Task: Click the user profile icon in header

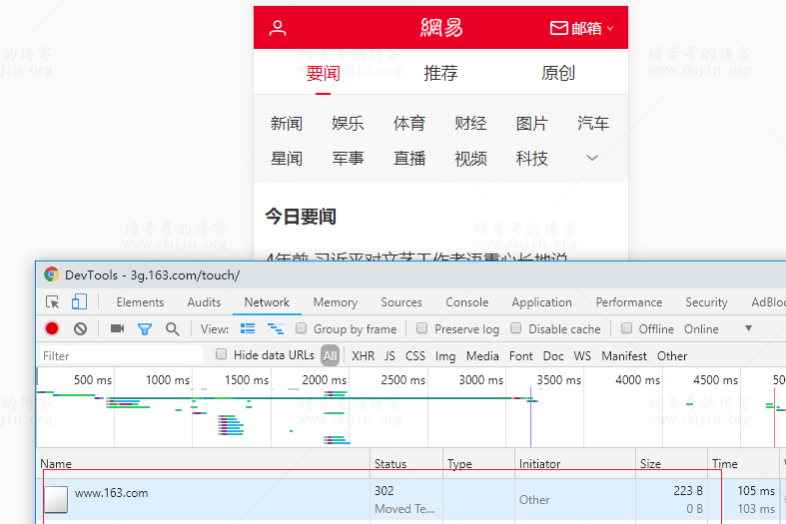Action: pos(278,28)
